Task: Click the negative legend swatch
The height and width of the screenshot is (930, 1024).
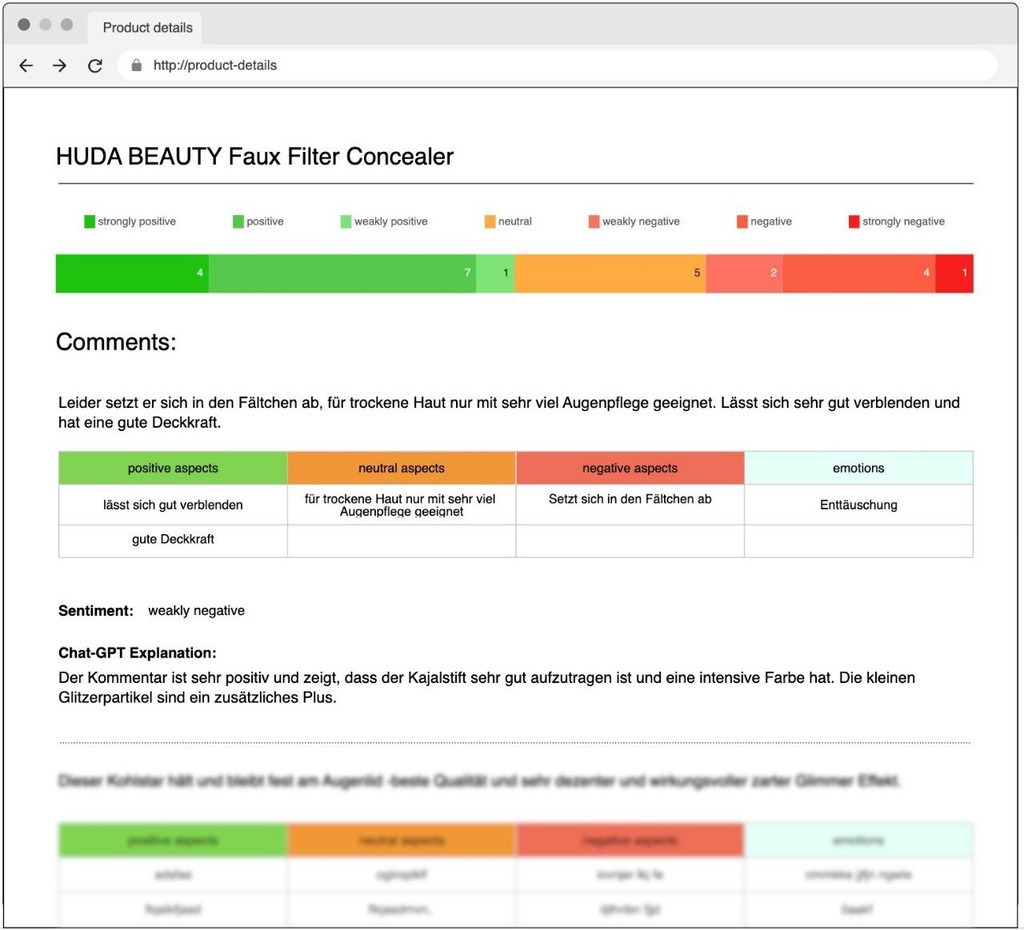Action: coord(742,221)
